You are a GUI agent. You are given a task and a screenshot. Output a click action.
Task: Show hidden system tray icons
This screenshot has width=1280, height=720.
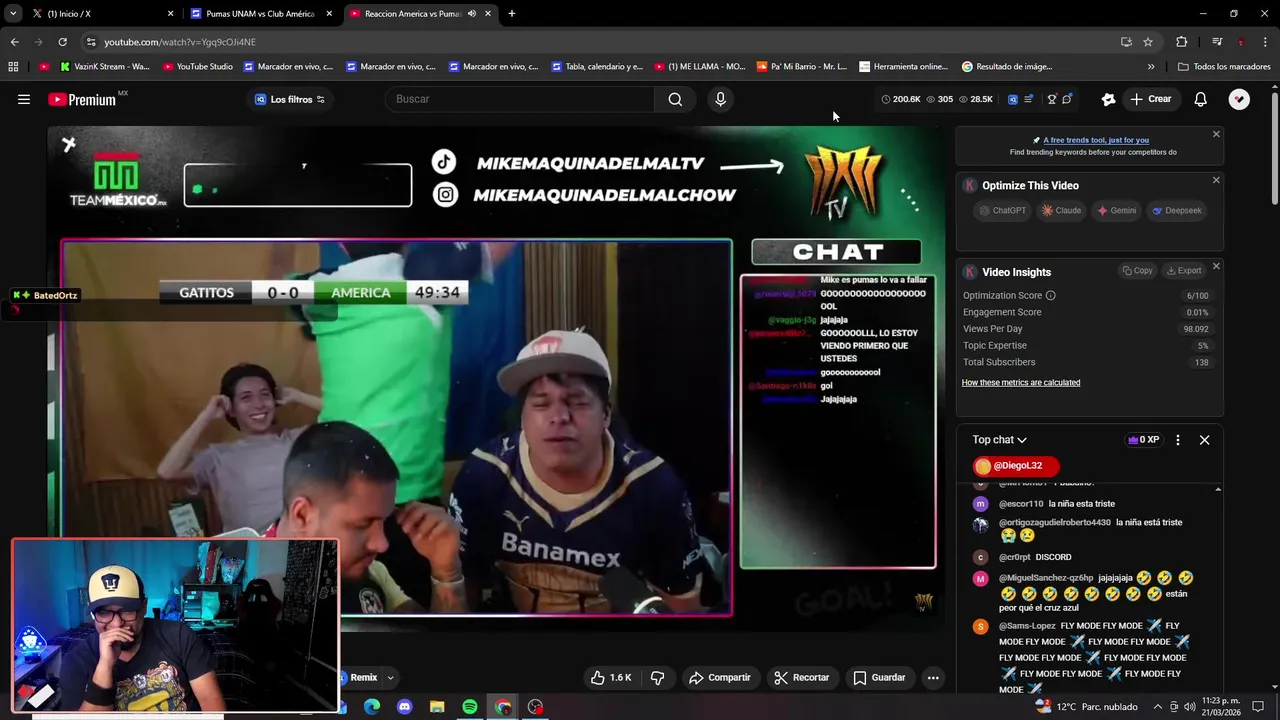click(x=1158, y=707)
